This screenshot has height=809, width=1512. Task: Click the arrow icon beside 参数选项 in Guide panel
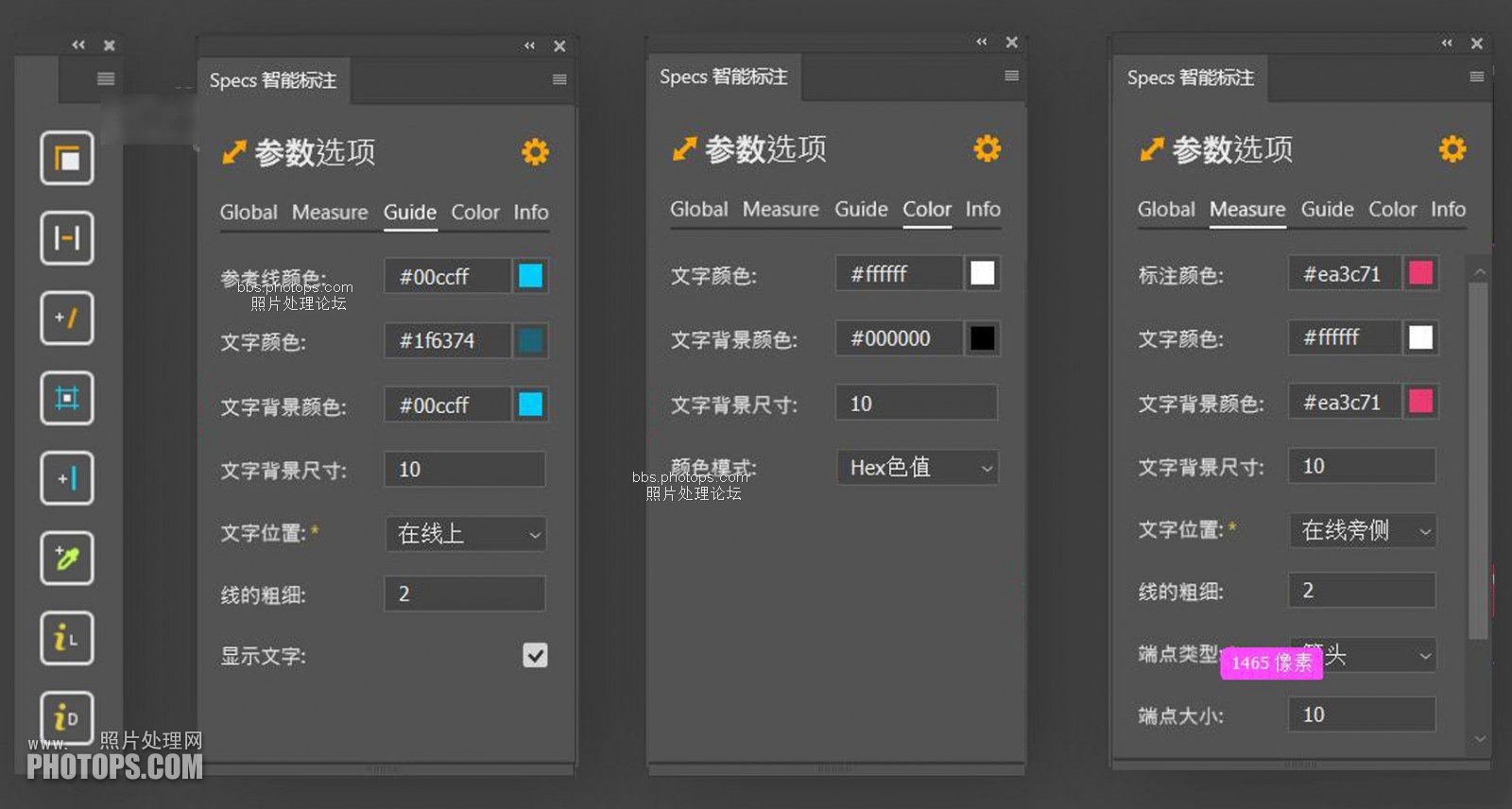tap(233, 152)
